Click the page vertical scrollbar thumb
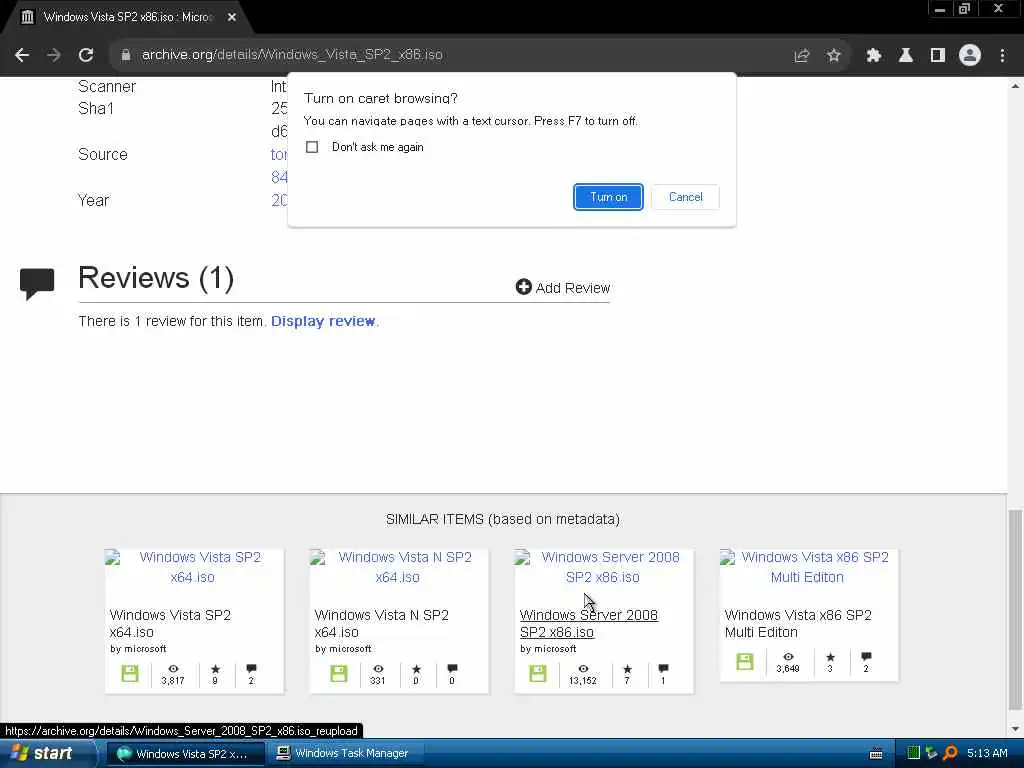This screenshot has height=768, width=1024. tap(1015, 611)
